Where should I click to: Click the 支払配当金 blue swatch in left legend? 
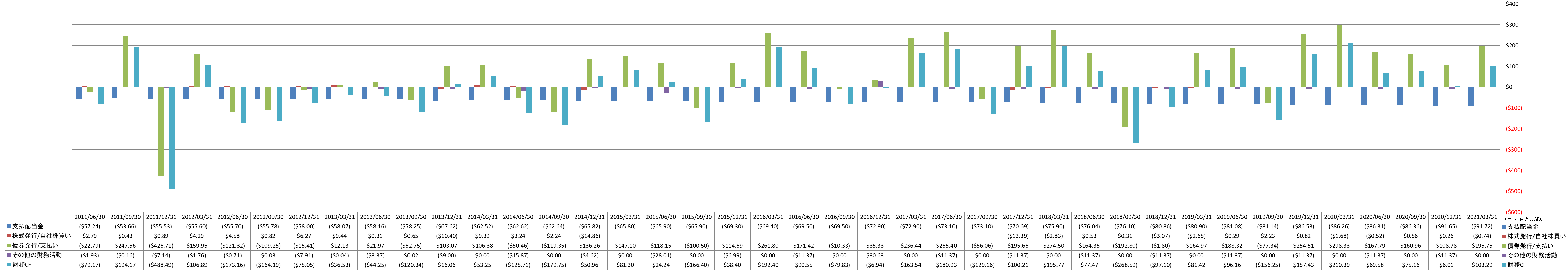click(9, 226)
